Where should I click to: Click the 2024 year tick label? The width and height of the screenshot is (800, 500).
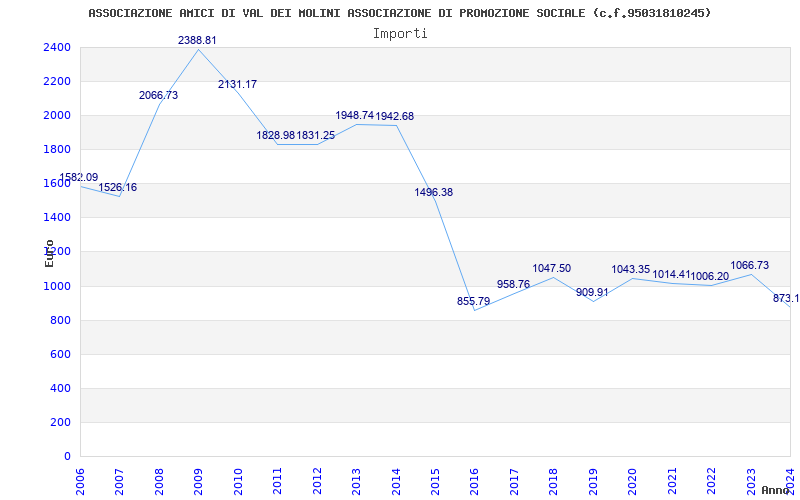point(790,481)
